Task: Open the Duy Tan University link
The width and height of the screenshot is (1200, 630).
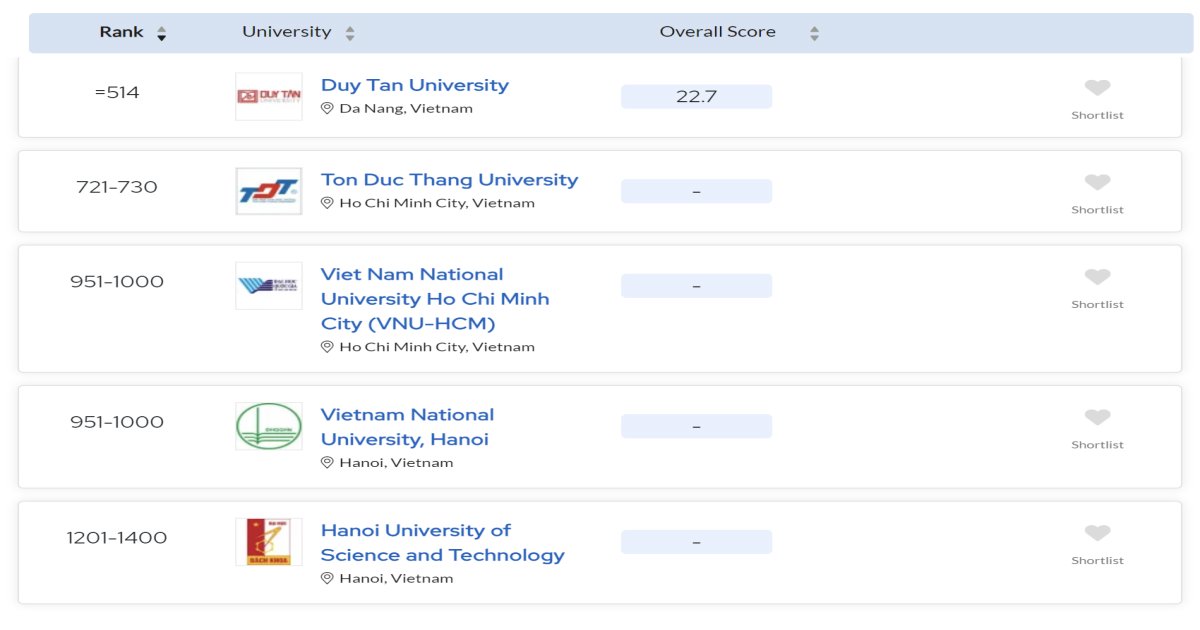Action: coord(414,85)
